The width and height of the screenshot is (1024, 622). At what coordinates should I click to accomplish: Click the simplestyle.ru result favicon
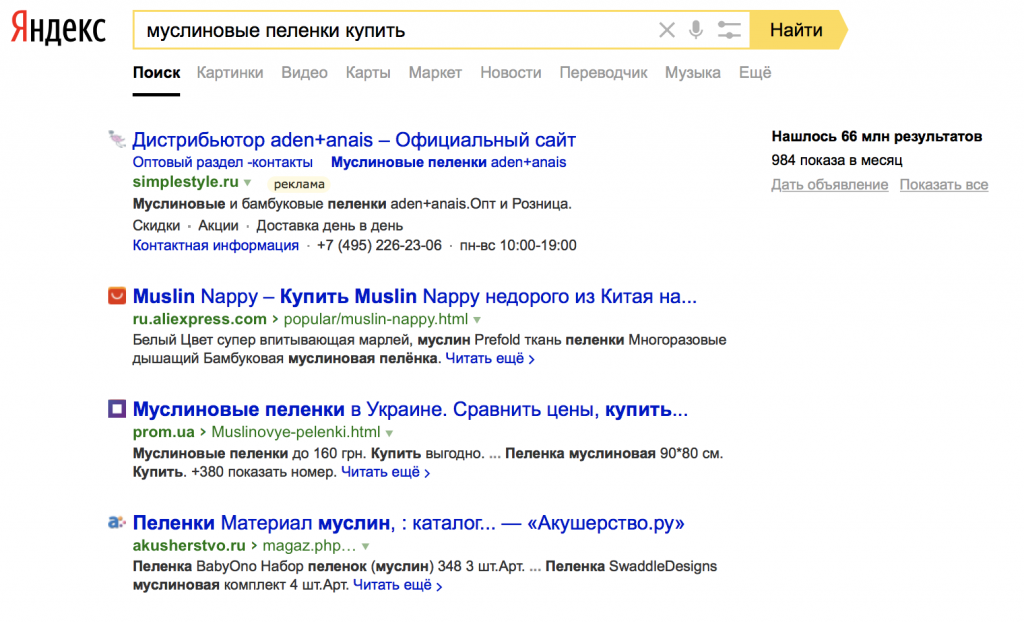[x=116, y=139]
